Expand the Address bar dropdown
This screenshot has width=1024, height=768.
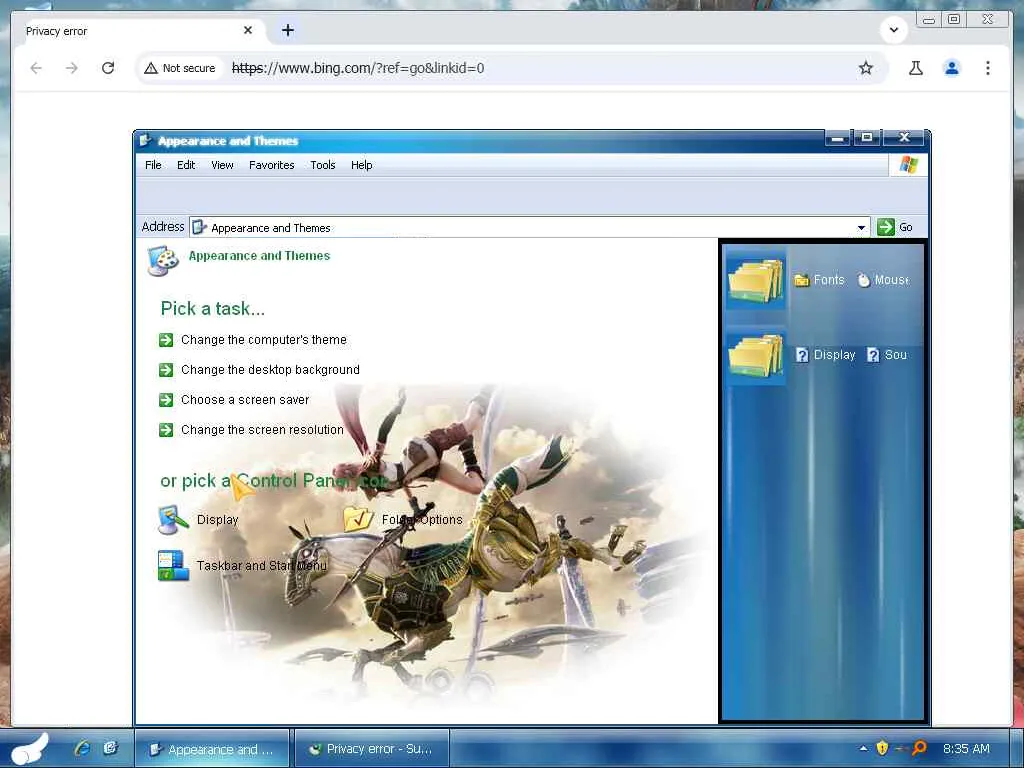(861, 227)
